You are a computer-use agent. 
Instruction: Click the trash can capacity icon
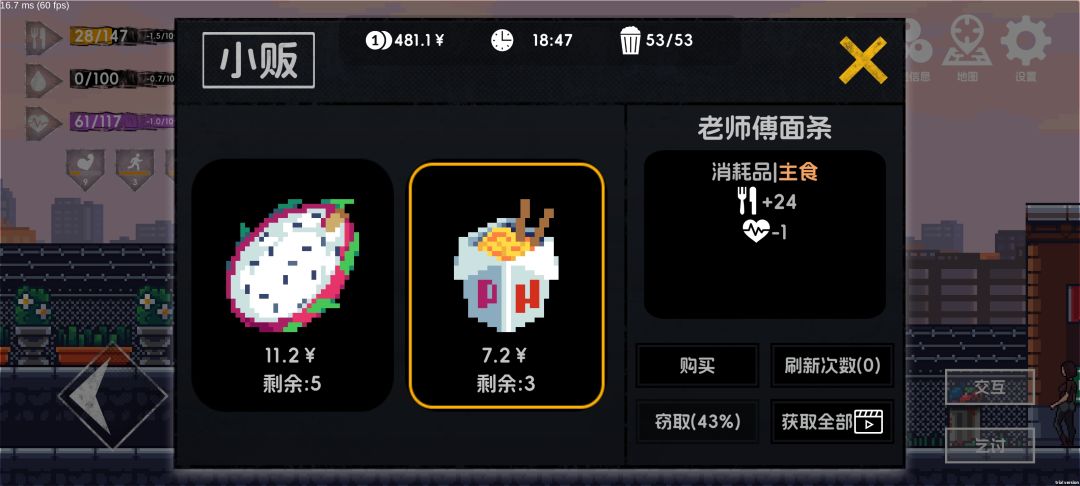tap(630, 40)
